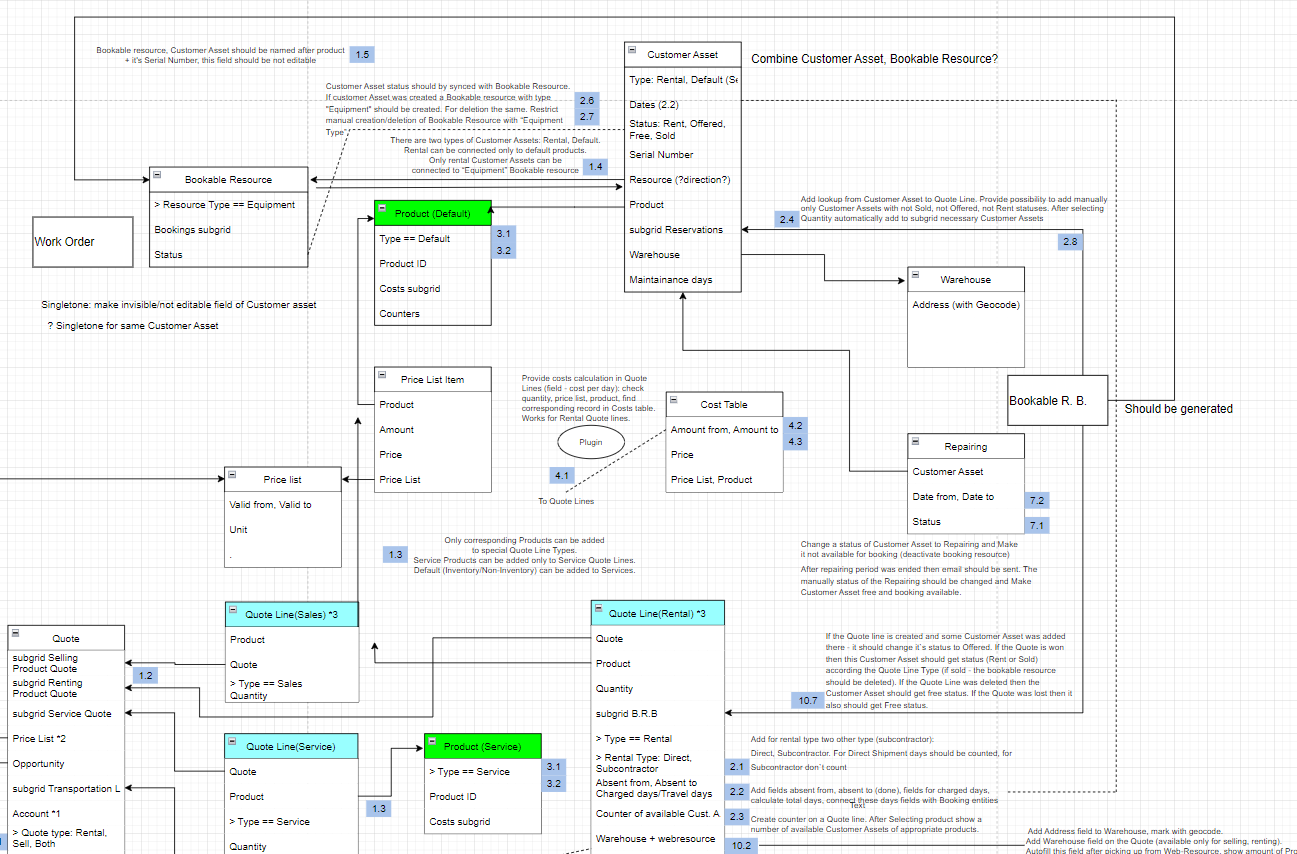The width and height of the screenshot is (1297, 854).
Task: Select 'Resource (?direction?)' row in Customer Asset
Action: pos(683,180)
